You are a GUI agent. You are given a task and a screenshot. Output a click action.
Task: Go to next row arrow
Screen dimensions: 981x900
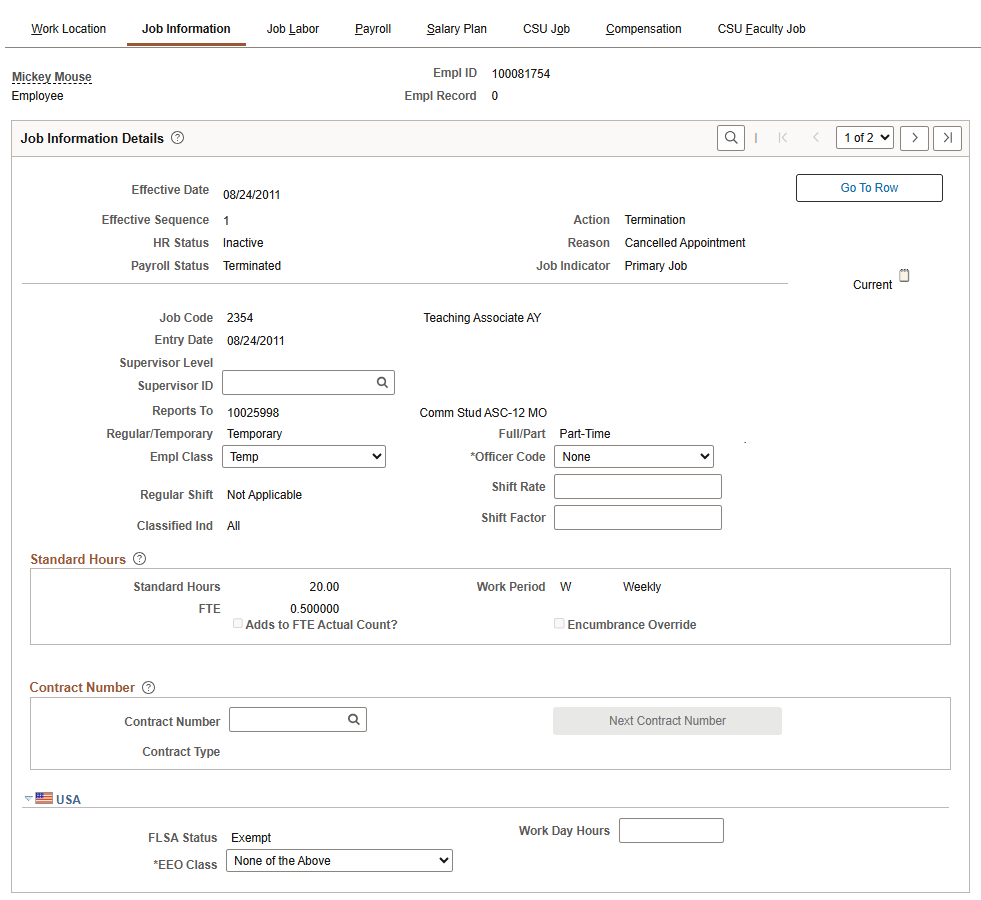click(914, 138)
